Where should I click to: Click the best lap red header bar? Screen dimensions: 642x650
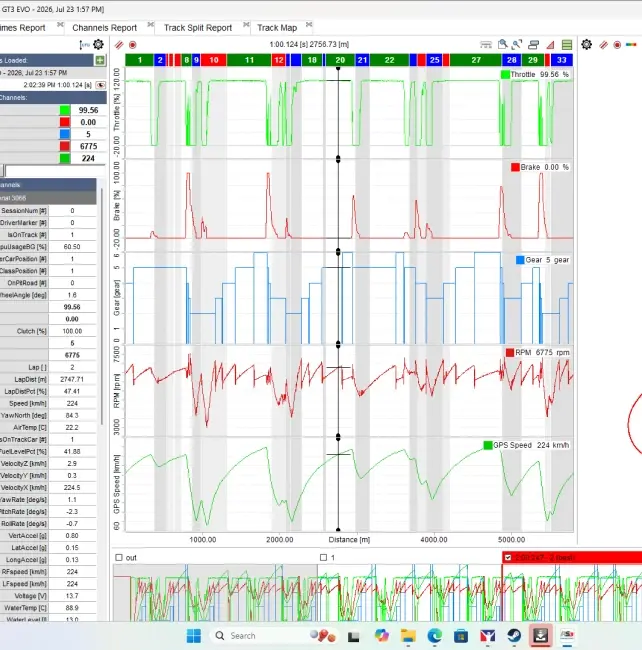click(x=572, y=558)
